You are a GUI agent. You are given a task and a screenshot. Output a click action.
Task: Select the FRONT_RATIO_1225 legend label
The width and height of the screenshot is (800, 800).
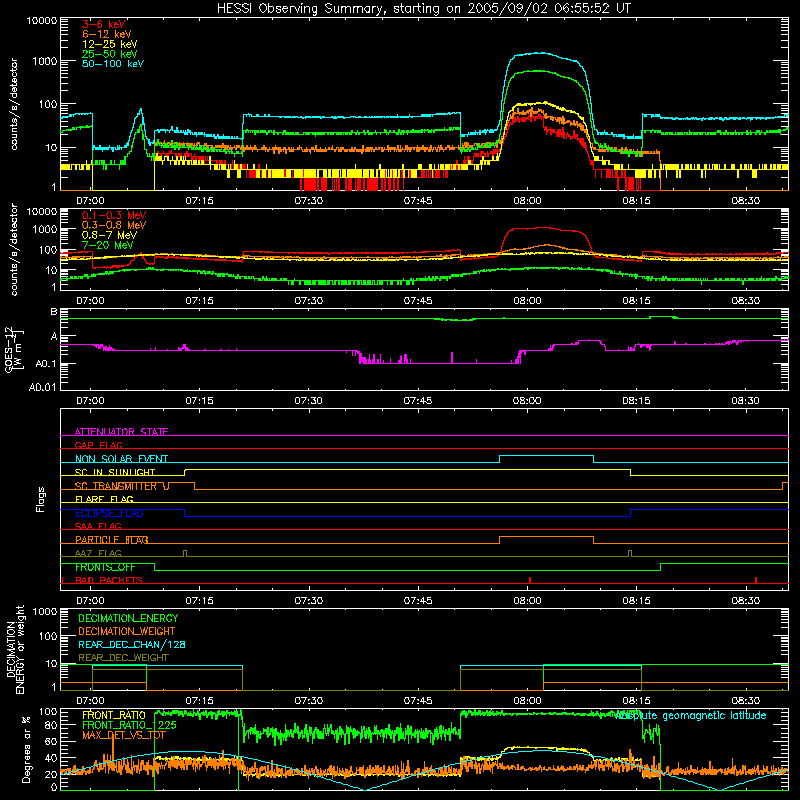(129, 726)
